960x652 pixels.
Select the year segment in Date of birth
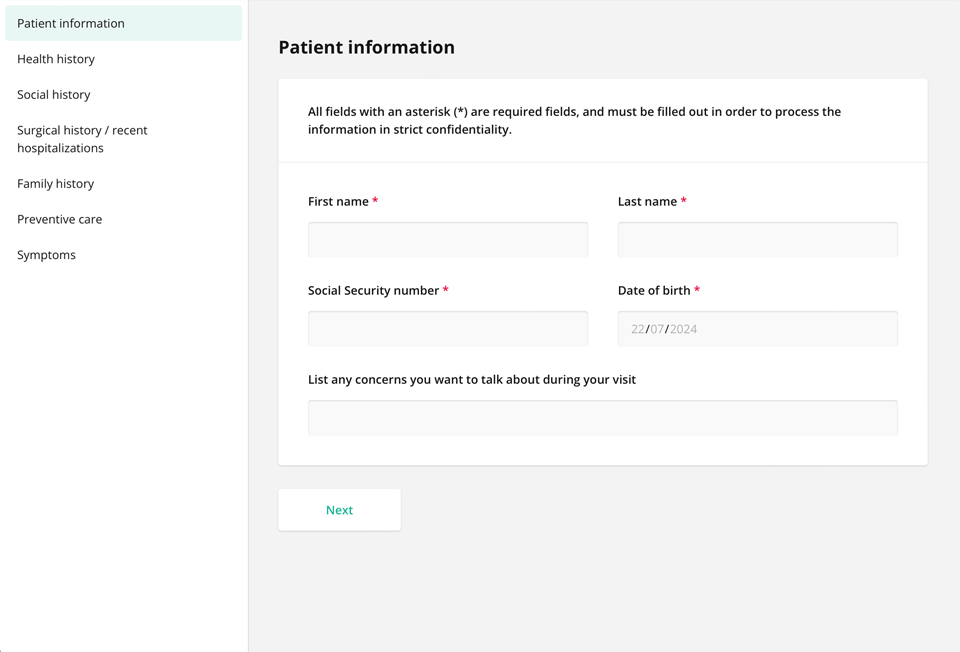click(x=684, y=329)
